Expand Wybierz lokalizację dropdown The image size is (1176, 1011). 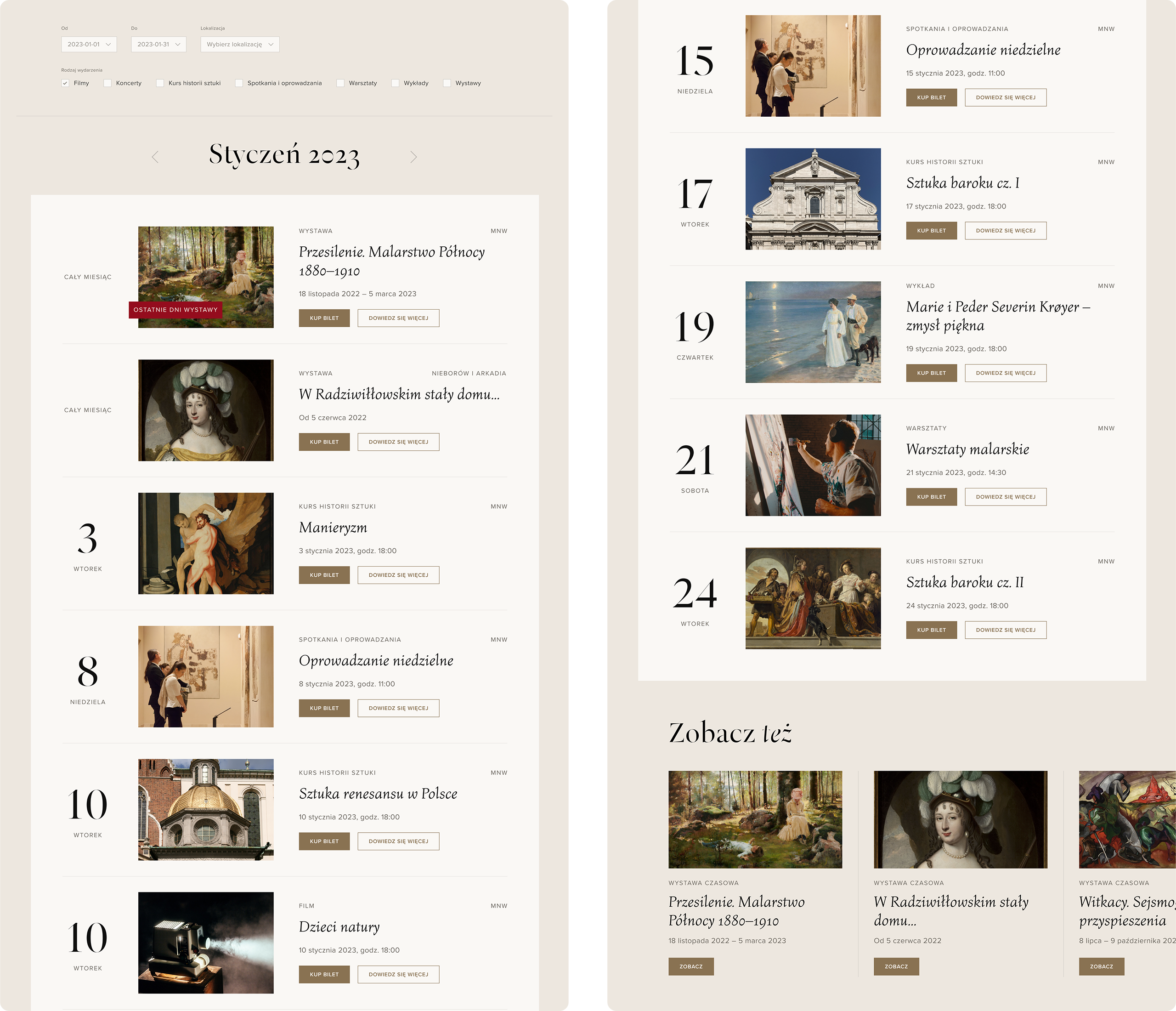239,44
